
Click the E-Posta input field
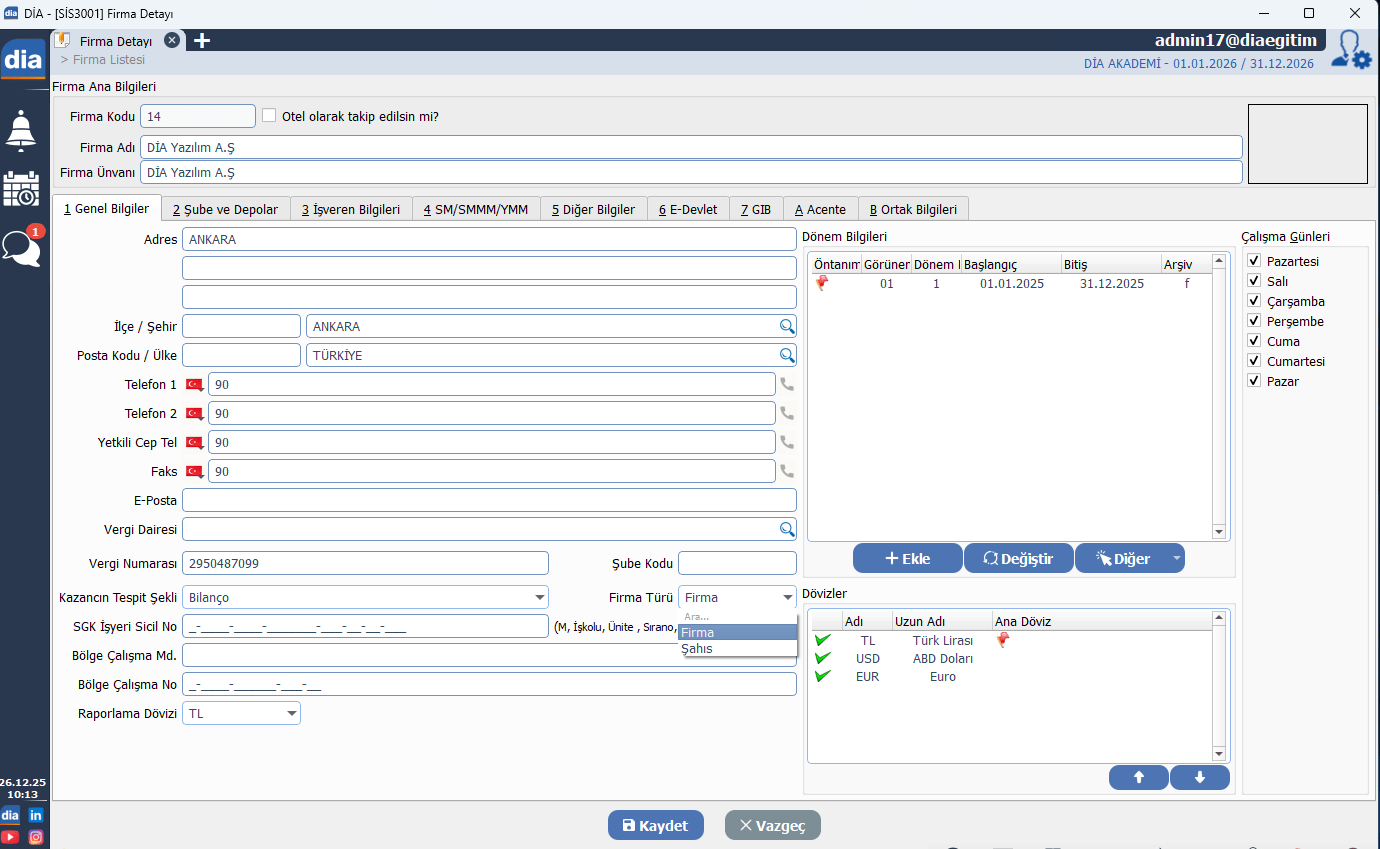point(489,500)
